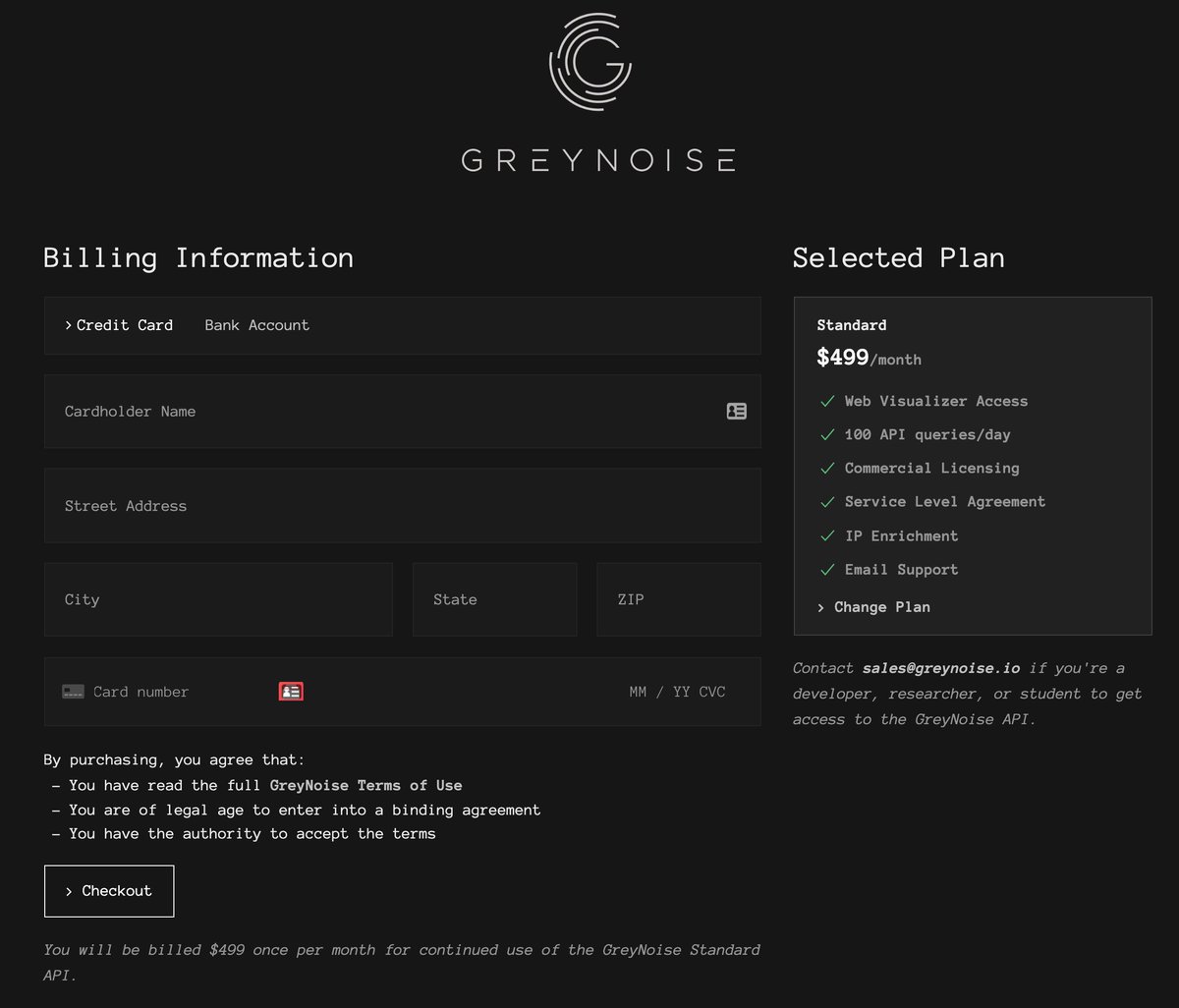Click into the City field
1179x1008 pixels.
coord(218,599)
